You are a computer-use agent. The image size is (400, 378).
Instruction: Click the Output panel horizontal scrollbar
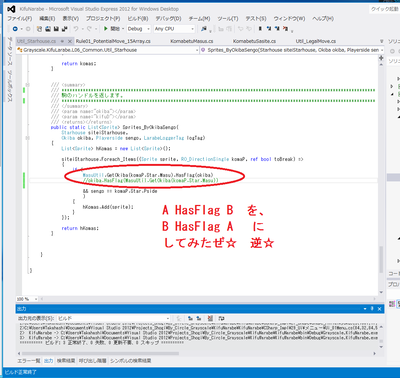pyautogui.click(x=197, y=353)
